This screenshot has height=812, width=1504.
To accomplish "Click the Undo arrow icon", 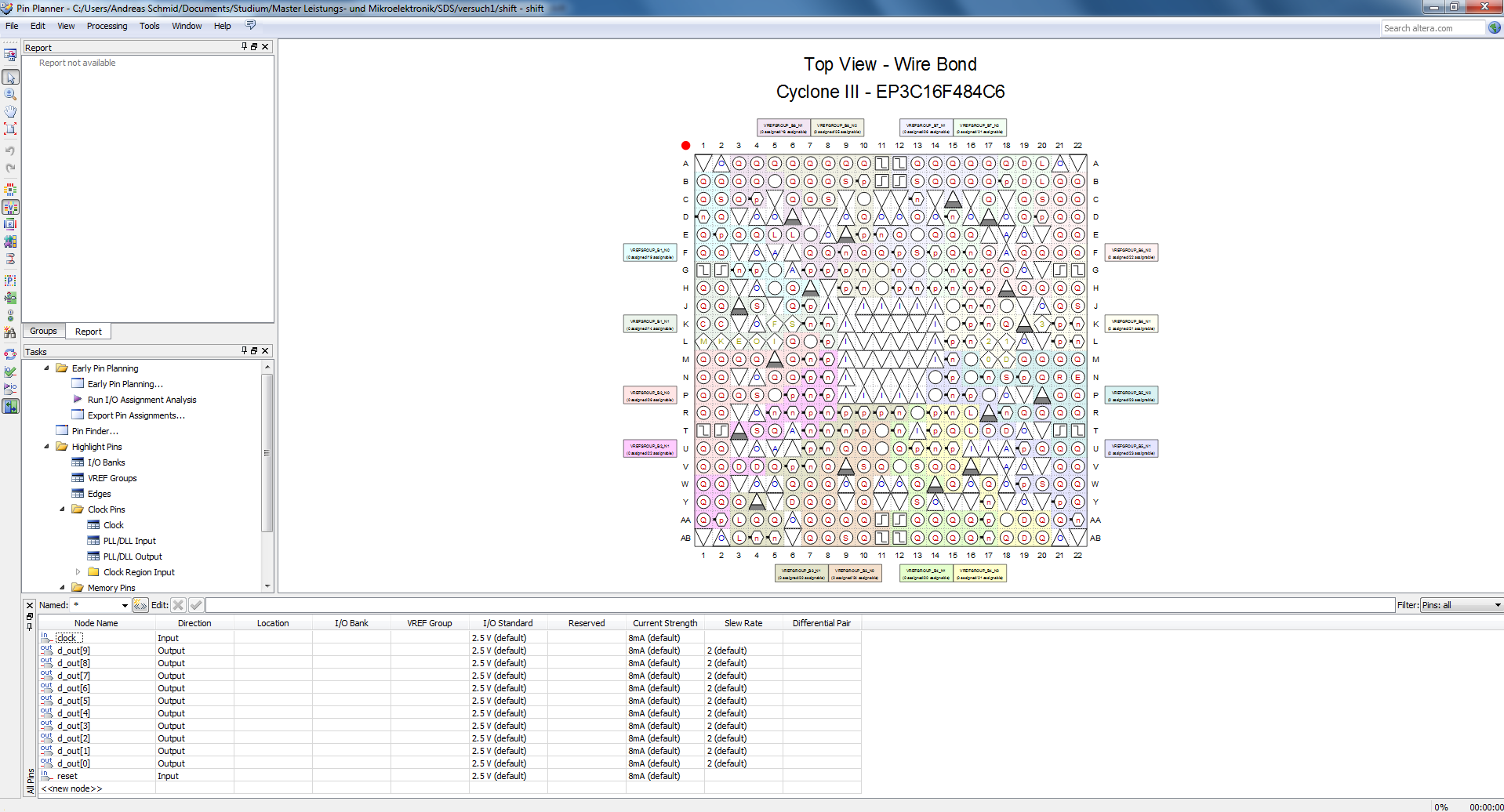I will pos(10,150).
